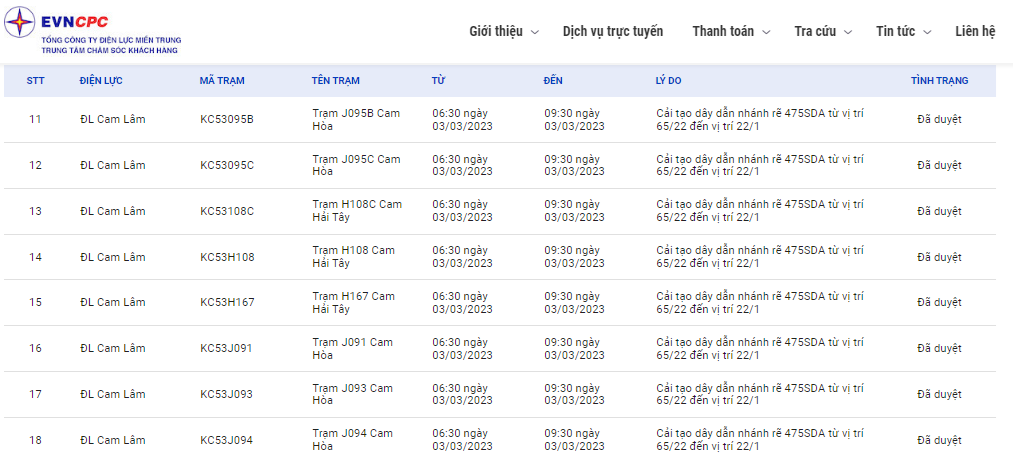
Task: Click the LÝ DO column header
Action: pyautogui.click(x=667, y=81)
